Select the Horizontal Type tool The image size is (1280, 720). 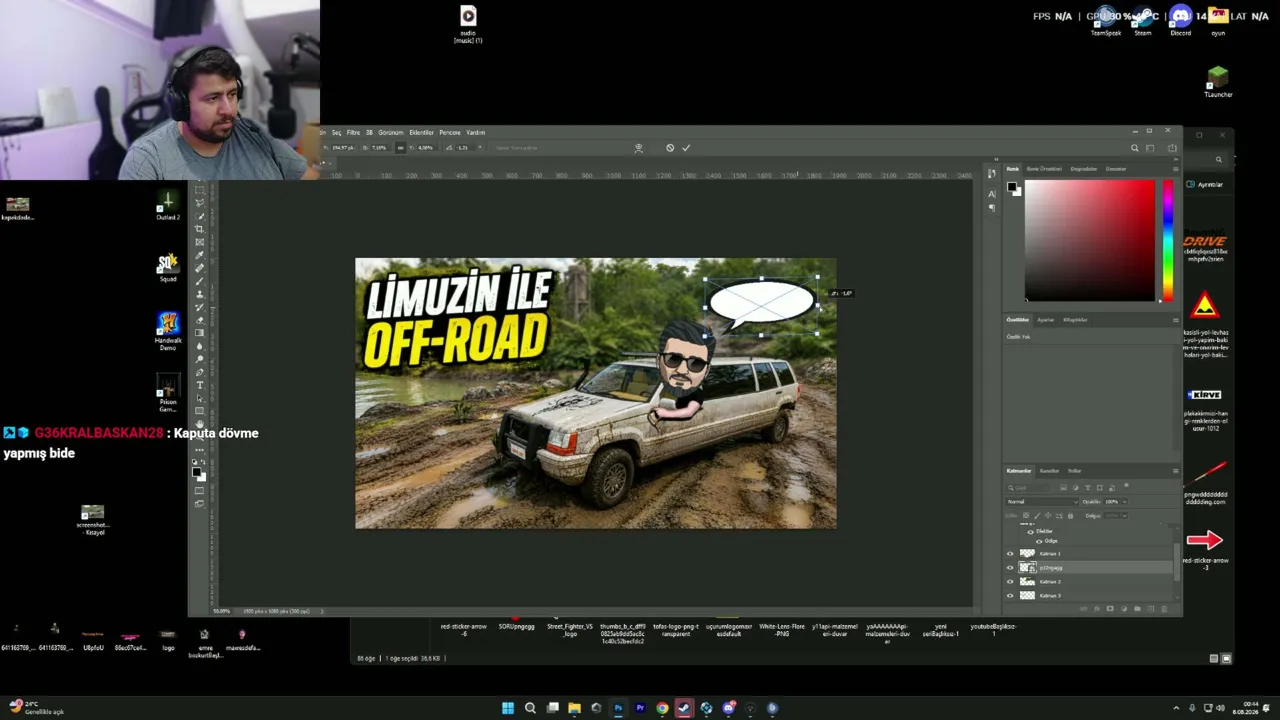coord(200,385)
